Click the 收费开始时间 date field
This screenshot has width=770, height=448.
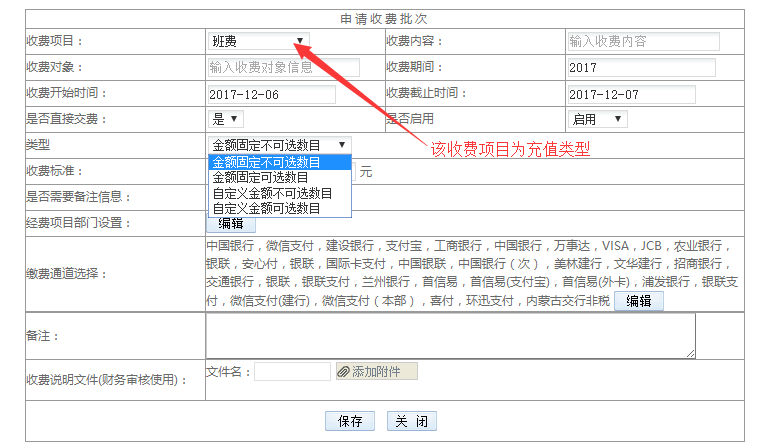271,94
